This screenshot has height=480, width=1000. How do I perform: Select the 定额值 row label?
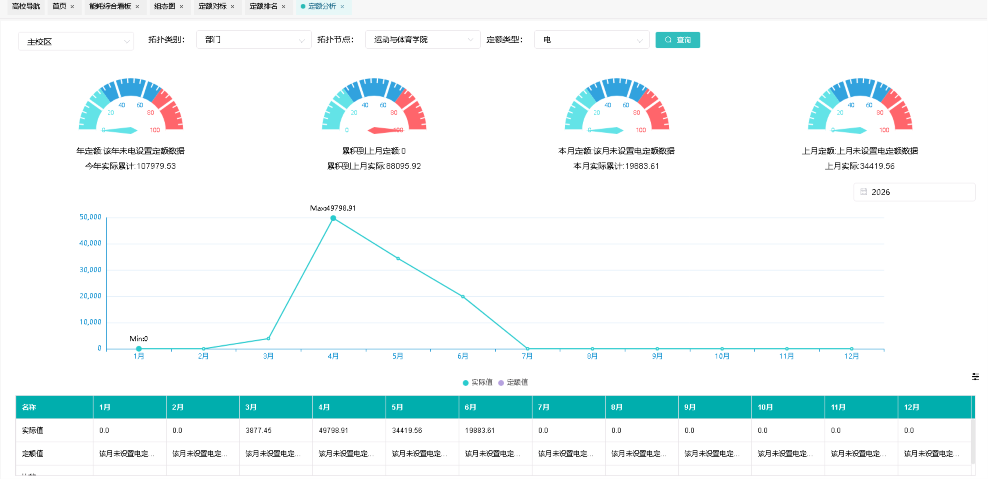coord(33,454)
